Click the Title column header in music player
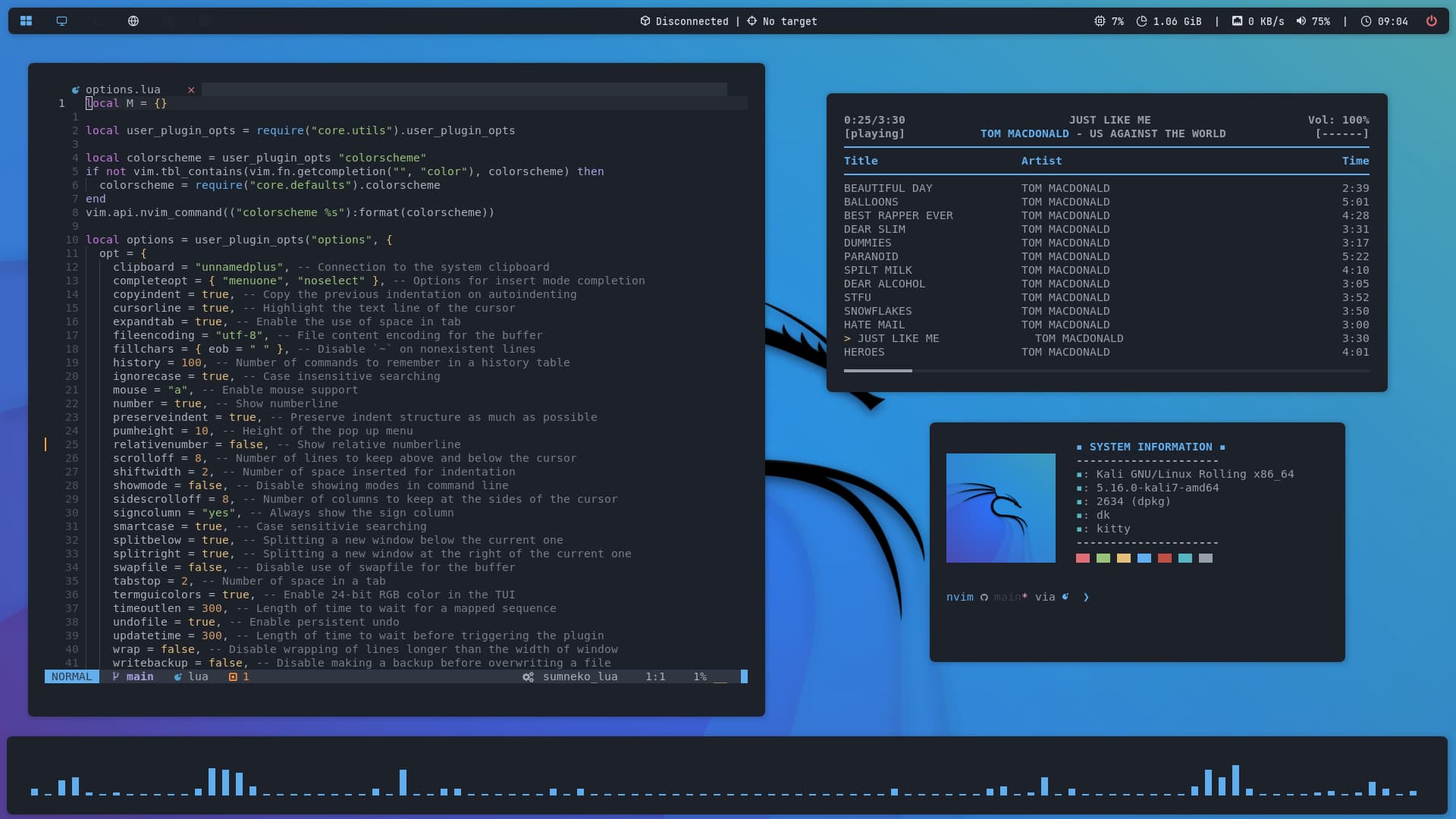Image resolution: width=1456 pixels, height=819 pixels. pyautogui.click(x=861, y=161)
